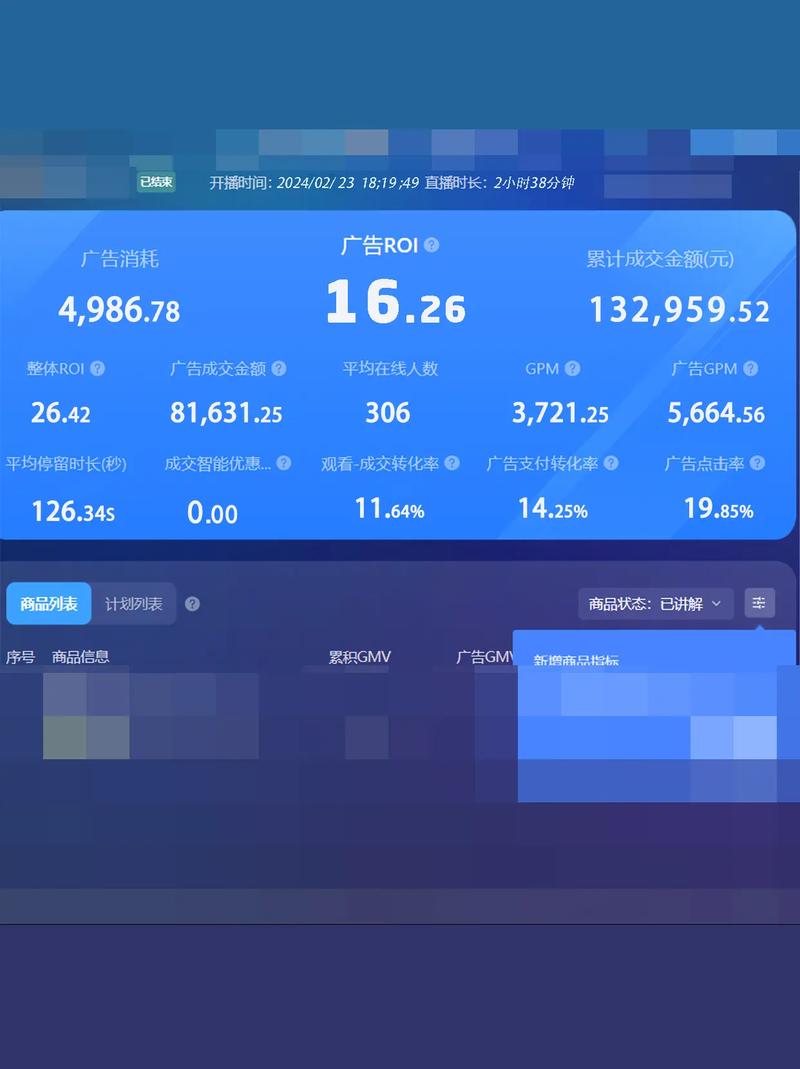Click the 累计成交金额(元) label
This screenshot has width=800, height=1069.
[x=660, y=259]
